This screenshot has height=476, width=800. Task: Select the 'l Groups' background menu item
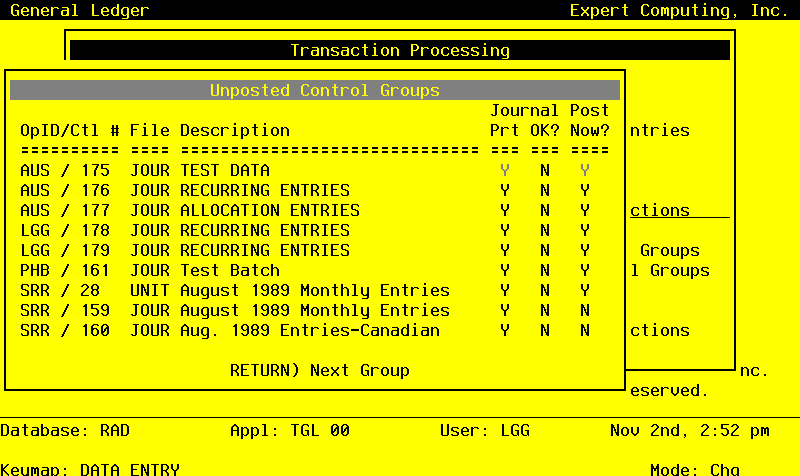point(670,270)
